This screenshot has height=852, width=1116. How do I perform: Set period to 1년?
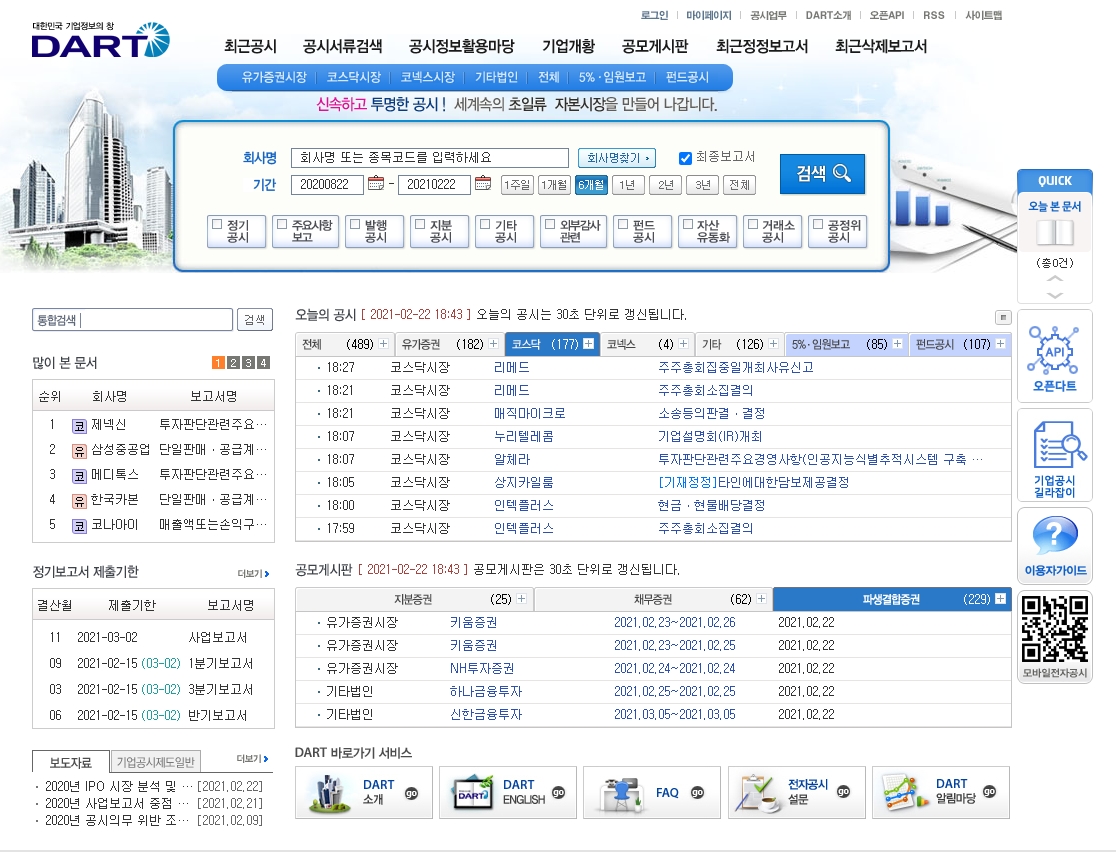pyautogui.click(x=627, y=185)
